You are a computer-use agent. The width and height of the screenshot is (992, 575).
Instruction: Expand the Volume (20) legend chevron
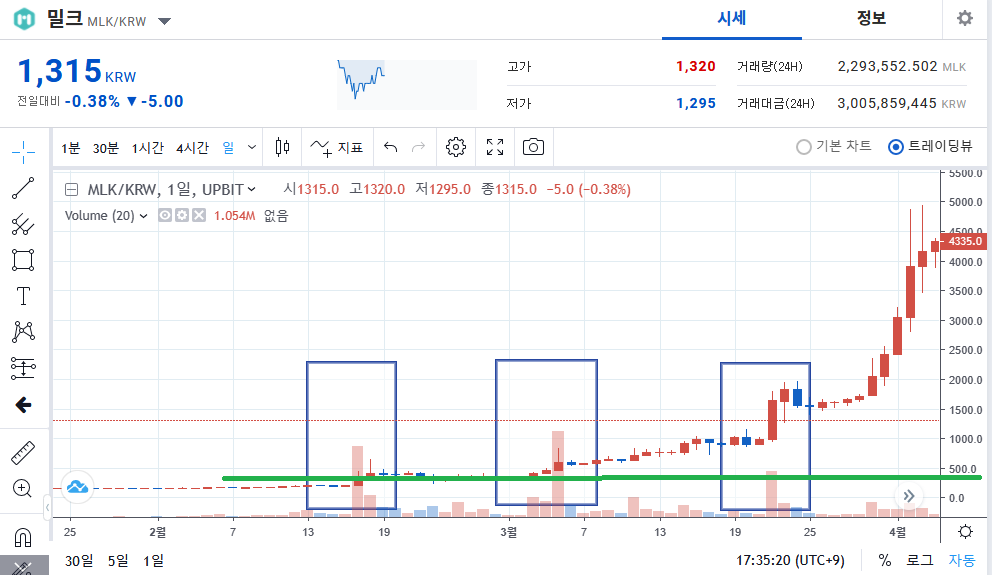pyautogui.click(x=144, y=216)
